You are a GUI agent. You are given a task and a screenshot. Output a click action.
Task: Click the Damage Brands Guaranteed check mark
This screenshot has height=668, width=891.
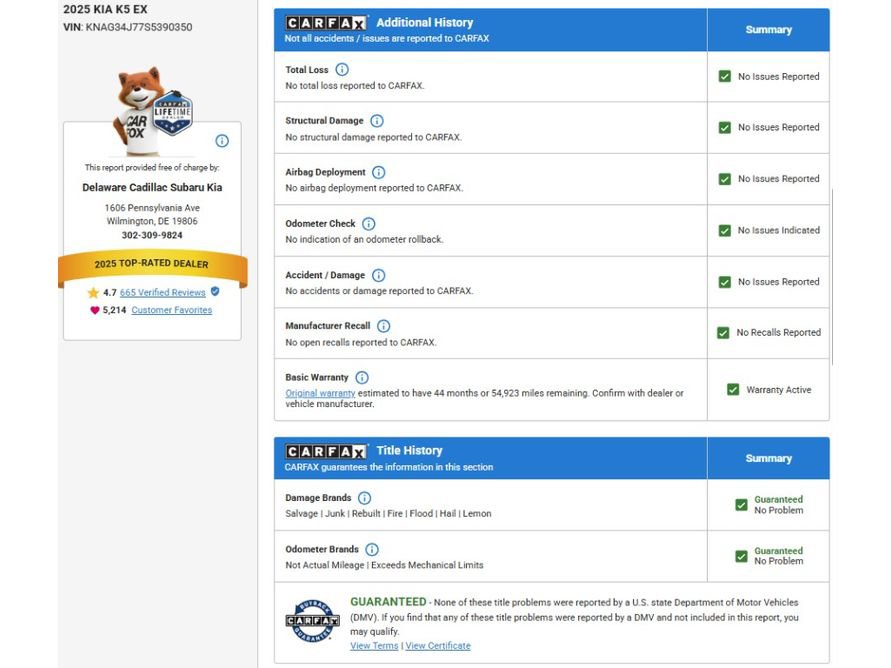(741, 505)
